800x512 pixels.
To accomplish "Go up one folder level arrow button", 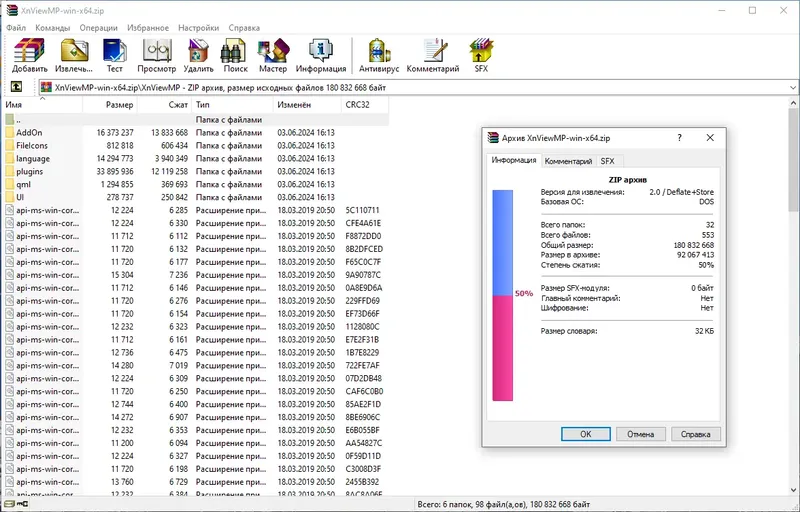I will (x=16, y=87).
